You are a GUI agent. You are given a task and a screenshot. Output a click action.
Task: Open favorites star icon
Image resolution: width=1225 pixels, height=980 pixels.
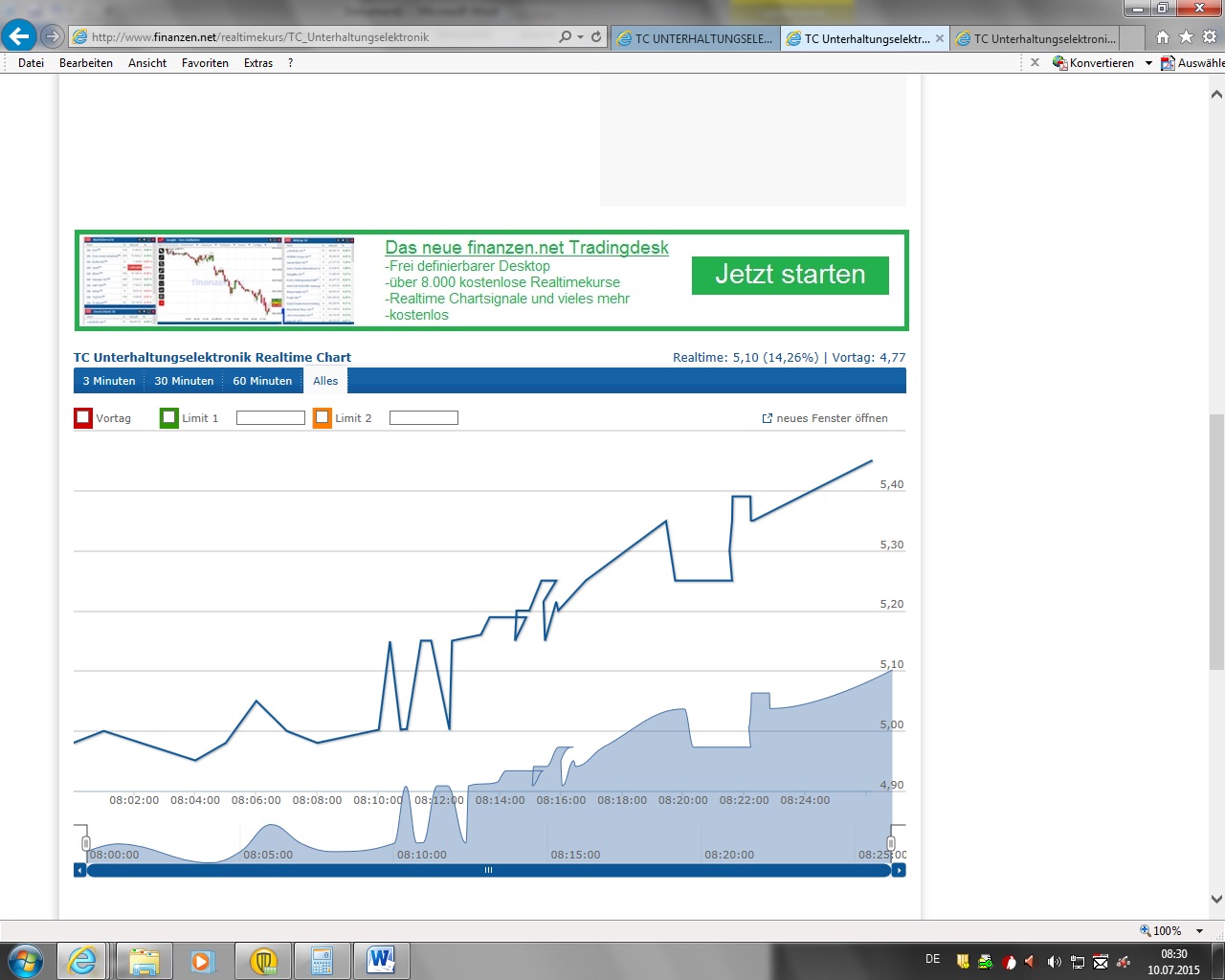tap(1186, 37)
